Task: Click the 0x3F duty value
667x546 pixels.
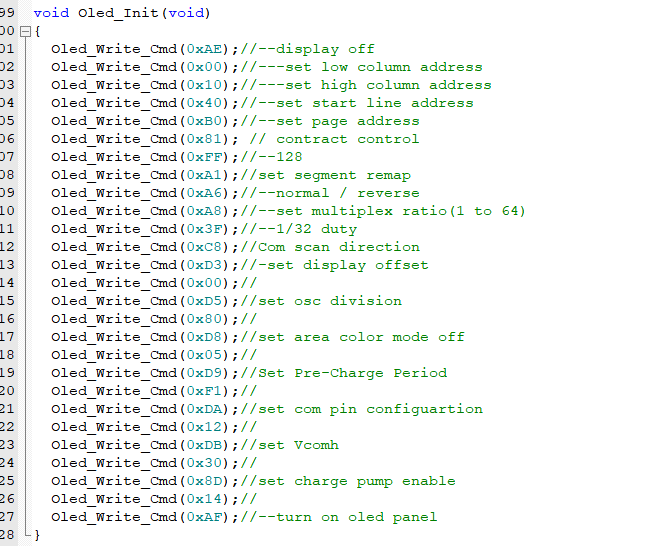Action: 204,229
